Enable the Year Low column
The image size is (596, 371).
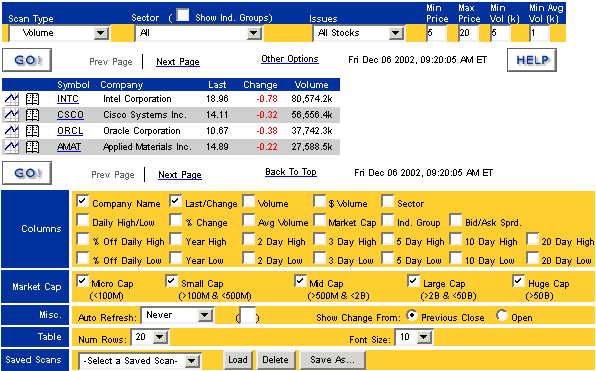coord(175,258)
